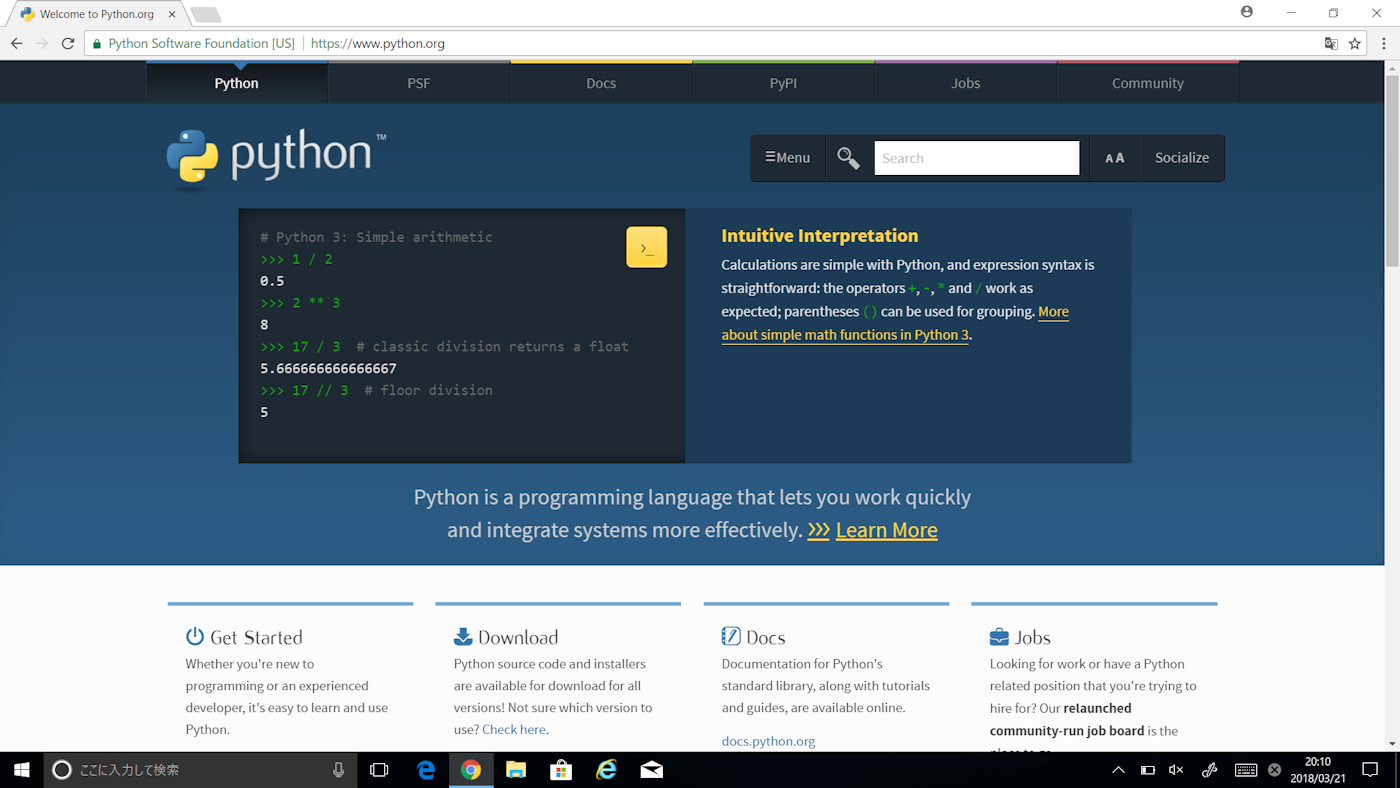
Task: Open Internet Explorer from taskbar
Action: coord(607,770)
